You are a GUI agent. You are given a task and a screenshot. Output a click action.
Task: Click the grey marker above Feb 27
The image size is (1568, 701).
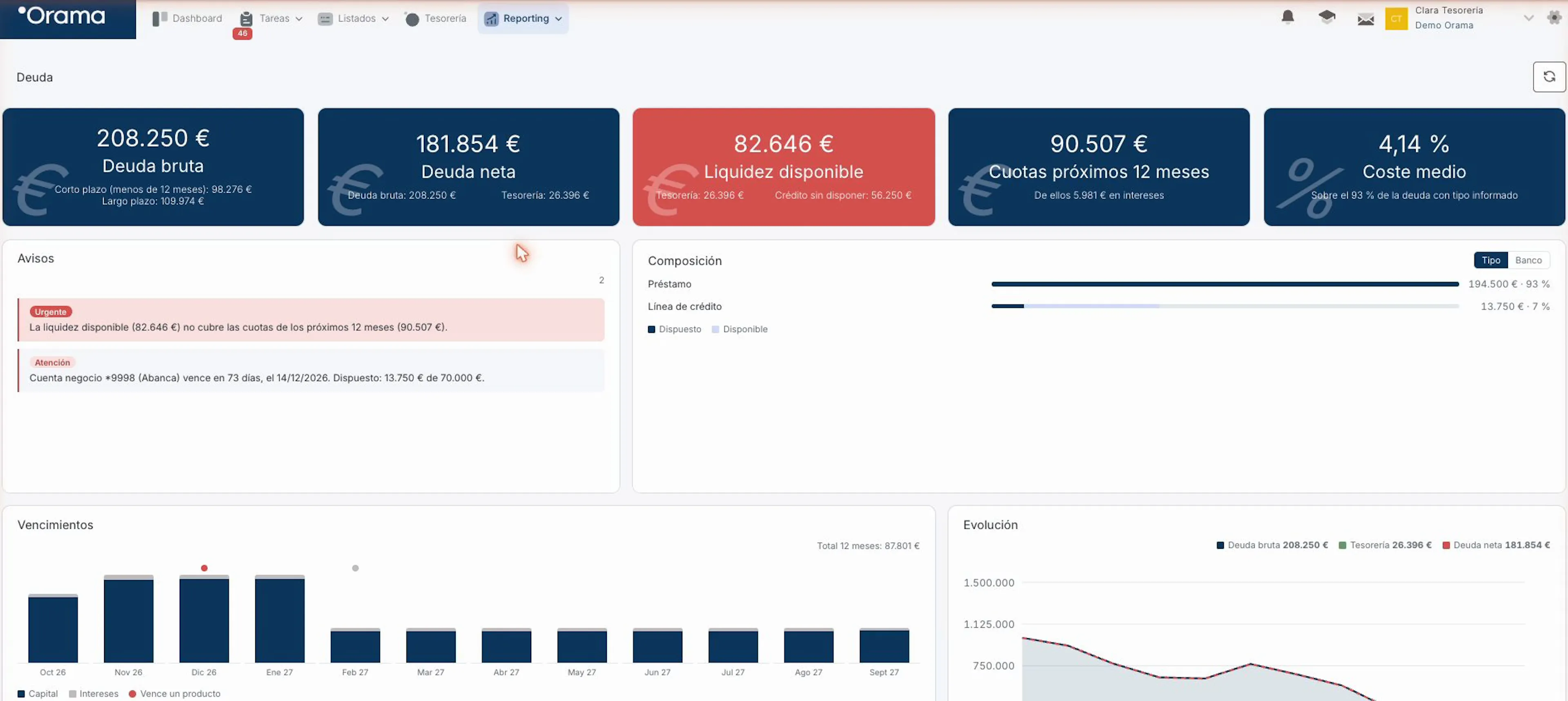[x=355, y=568]
